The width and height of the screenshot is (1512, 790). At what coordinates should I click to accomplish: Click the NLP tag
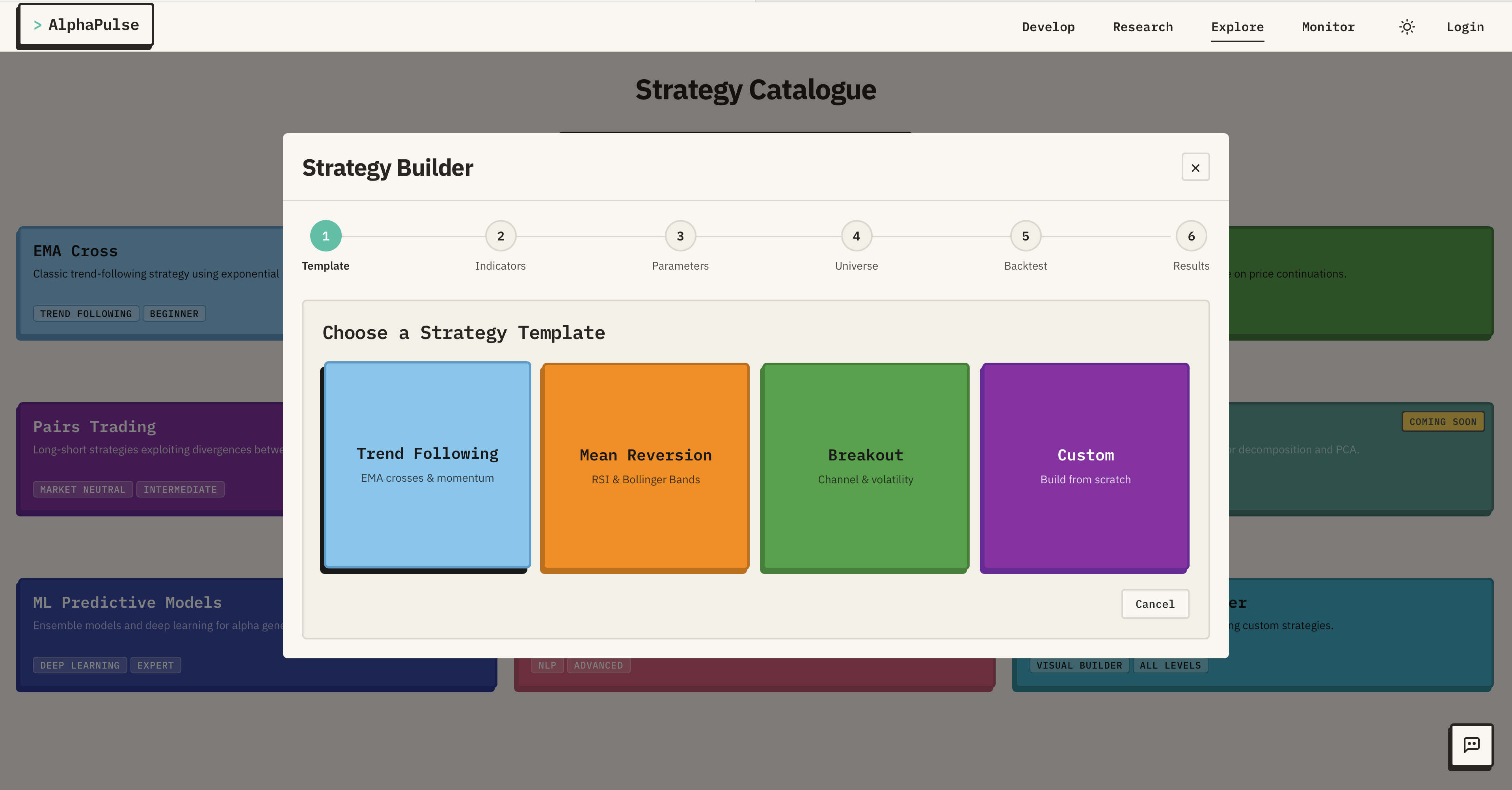547,665
